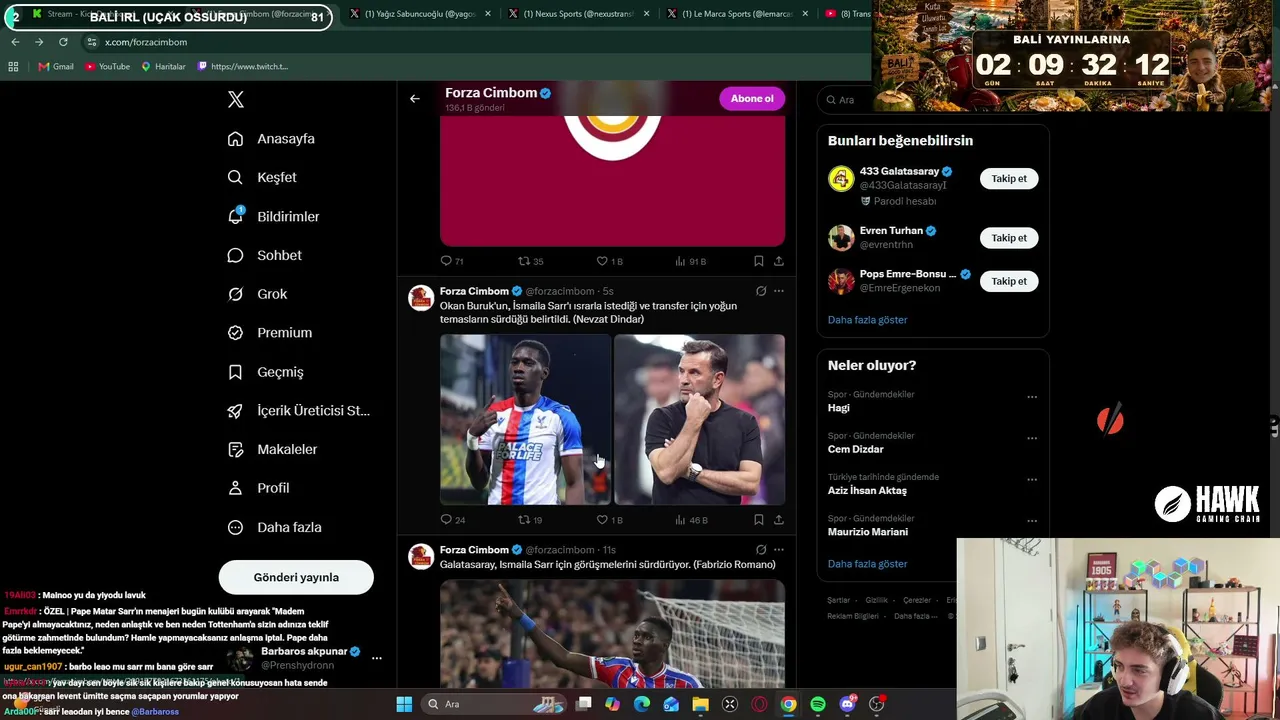Screen dimensions: 1280x720
Task: Share the Okan Buruk post
Action: coord(779,520)
